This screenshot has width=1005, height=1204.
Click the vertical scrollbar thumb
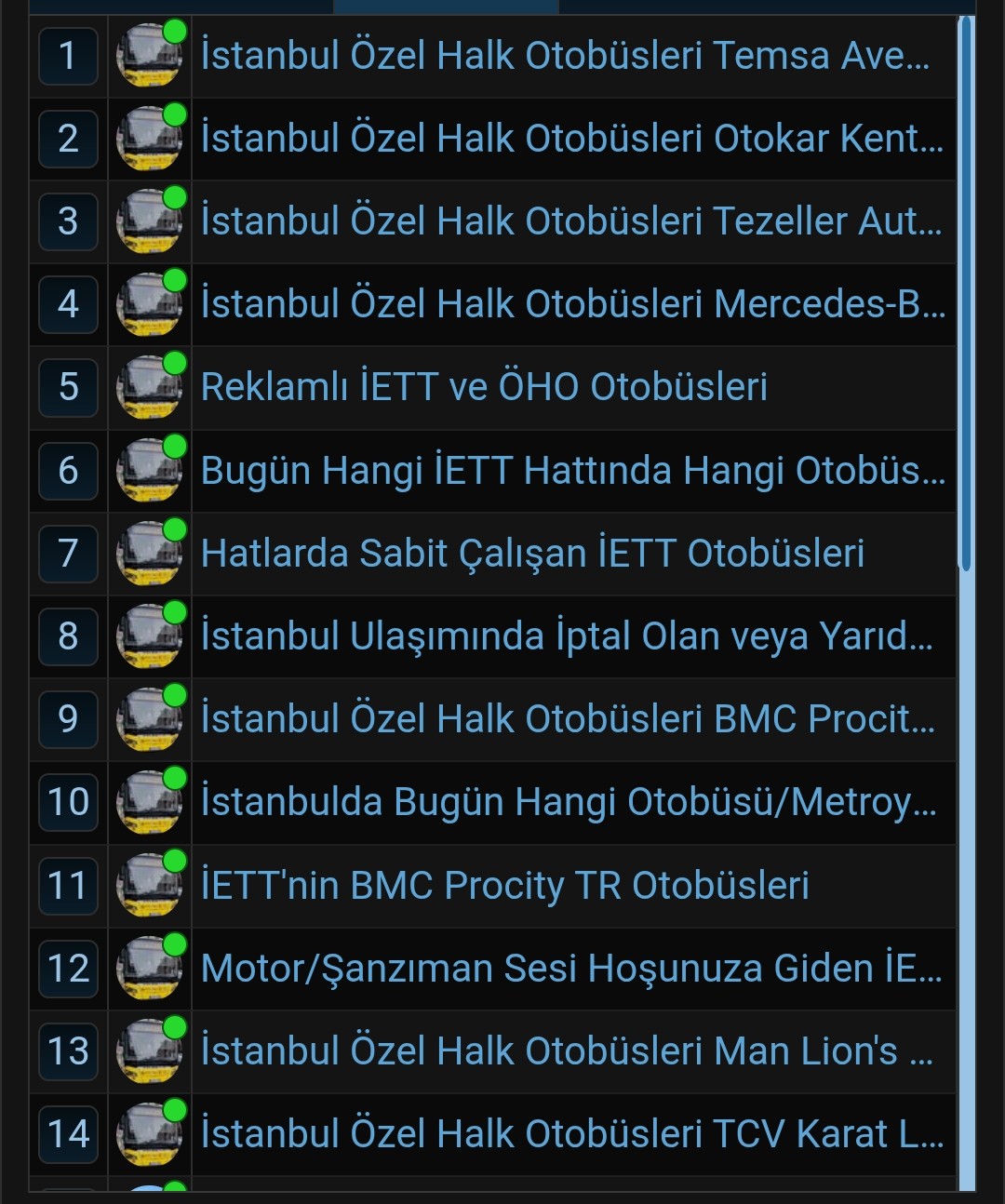tap(966, 294)
